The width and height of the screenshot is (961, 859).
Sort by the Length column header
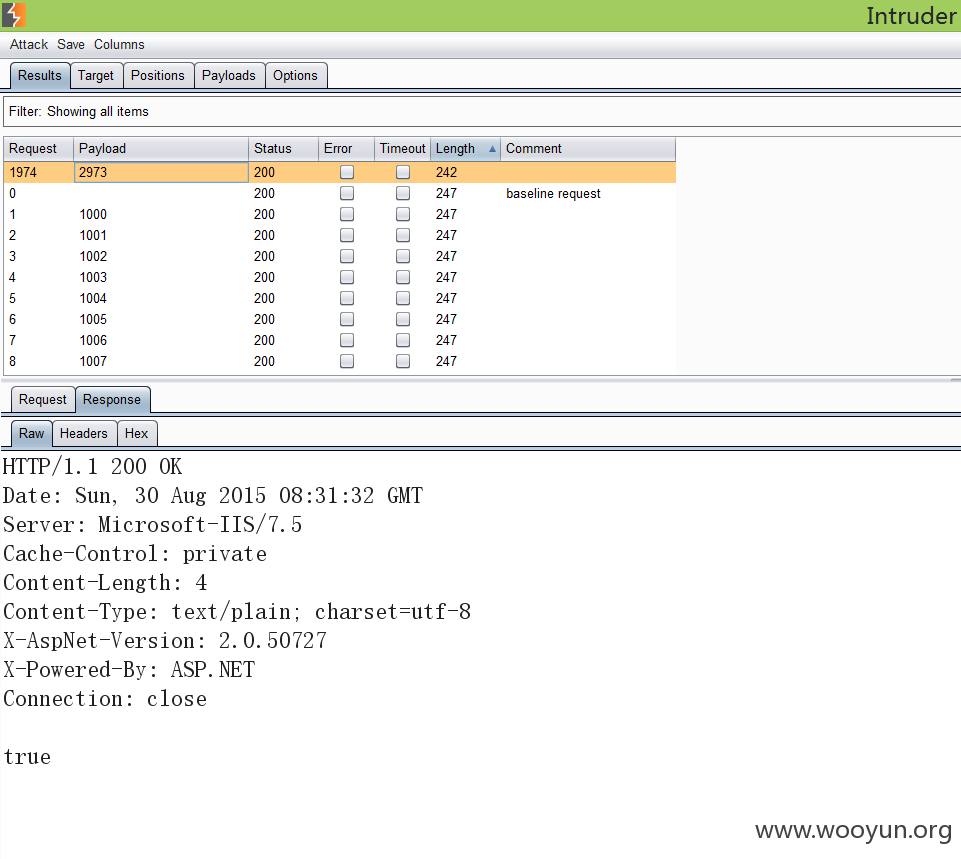pyautogui.click(x=465, y=149)
